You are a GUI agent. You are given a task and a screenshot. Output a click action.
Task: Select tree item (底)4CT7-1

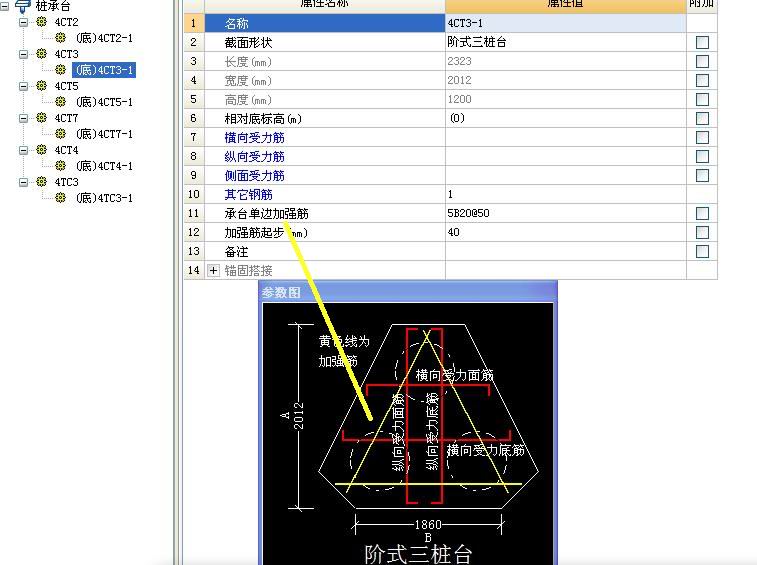(x=104, y=134)
